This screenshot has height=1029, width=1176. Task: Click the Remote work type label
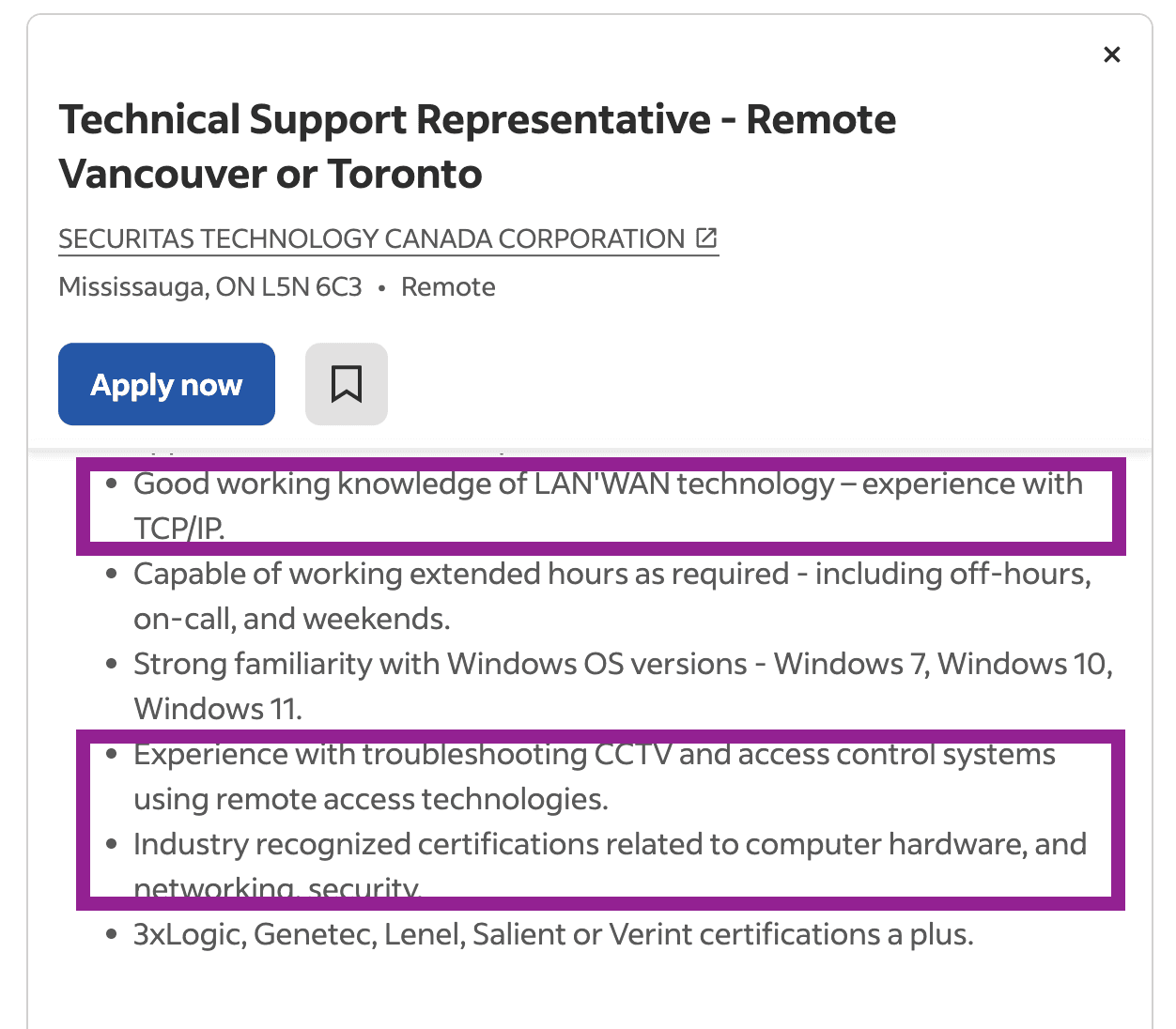(448, 286)
